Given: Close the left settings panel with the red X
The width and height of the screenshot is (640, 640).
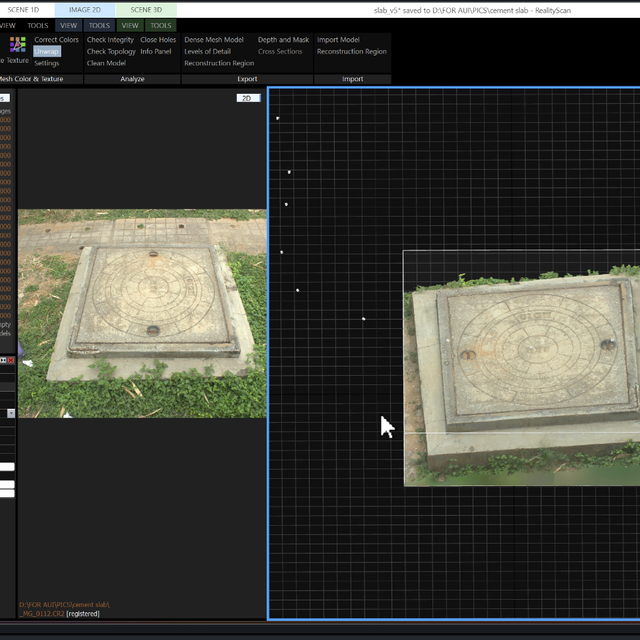Looking at the screenshot, I should pos(11,360).
